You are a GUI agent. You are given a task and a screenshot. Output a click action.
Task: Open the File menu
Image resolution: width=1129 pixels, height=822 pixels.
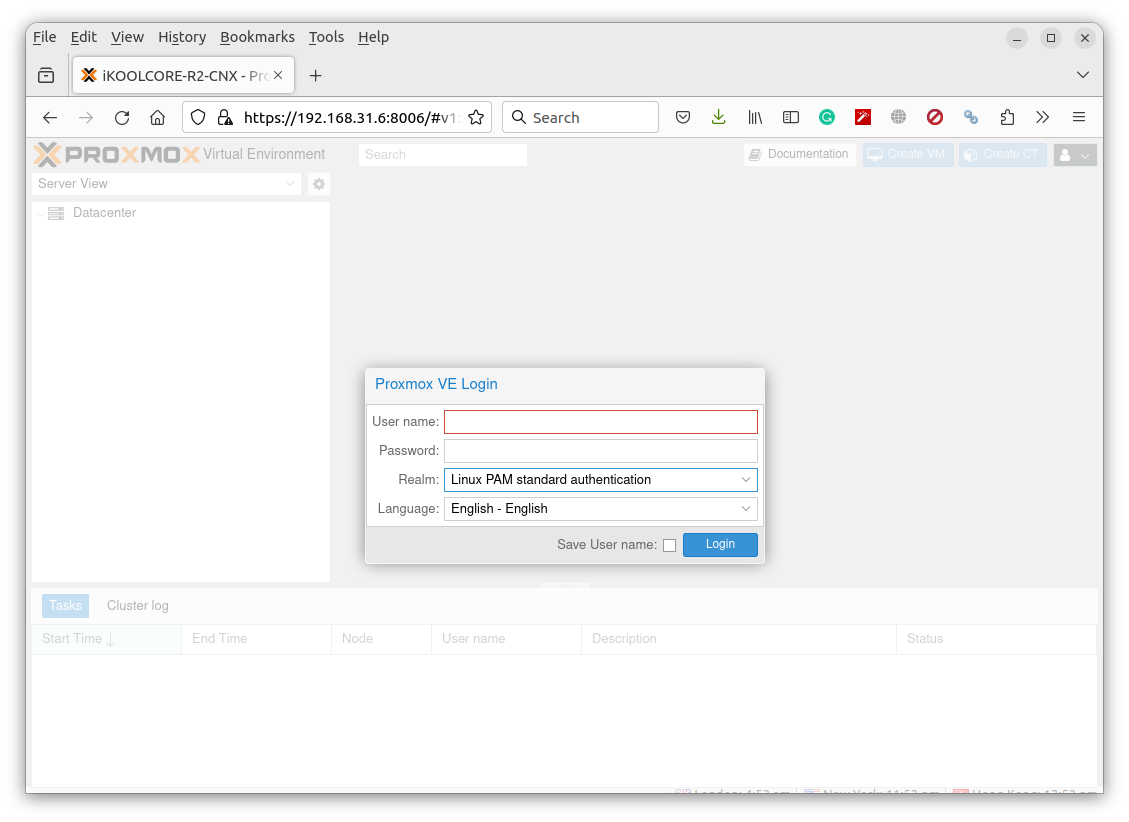coord(45,37)
